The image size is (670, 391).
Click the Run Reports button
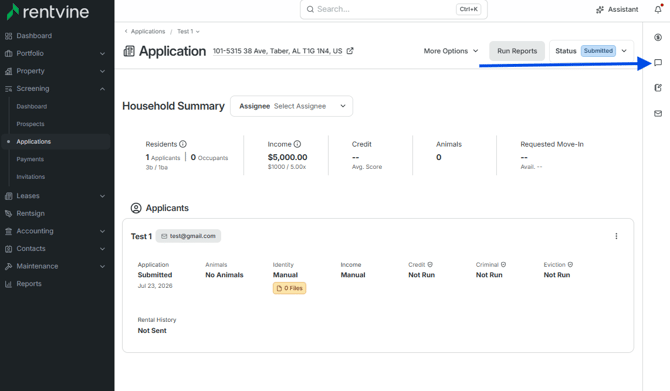point(517,51)
